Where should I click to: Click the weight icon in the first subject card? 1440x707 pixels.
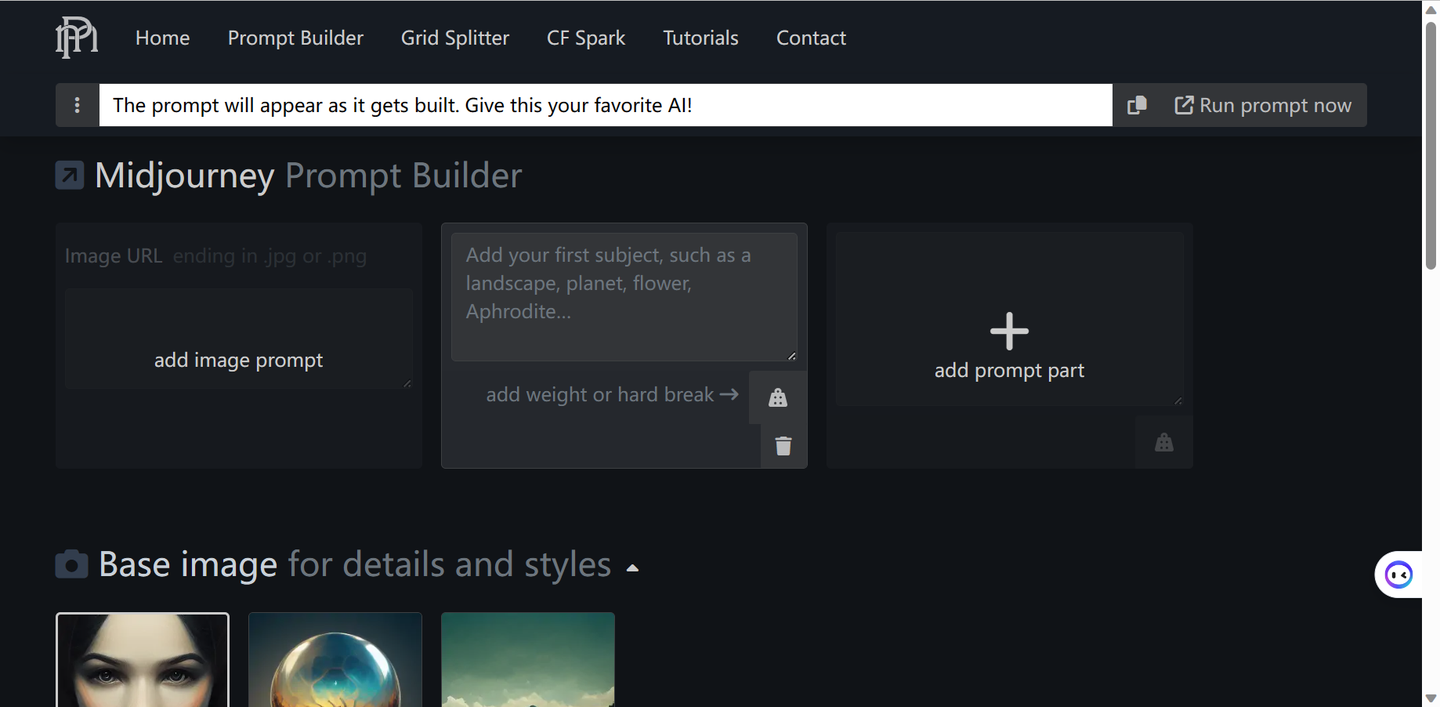tap(778, 398)
